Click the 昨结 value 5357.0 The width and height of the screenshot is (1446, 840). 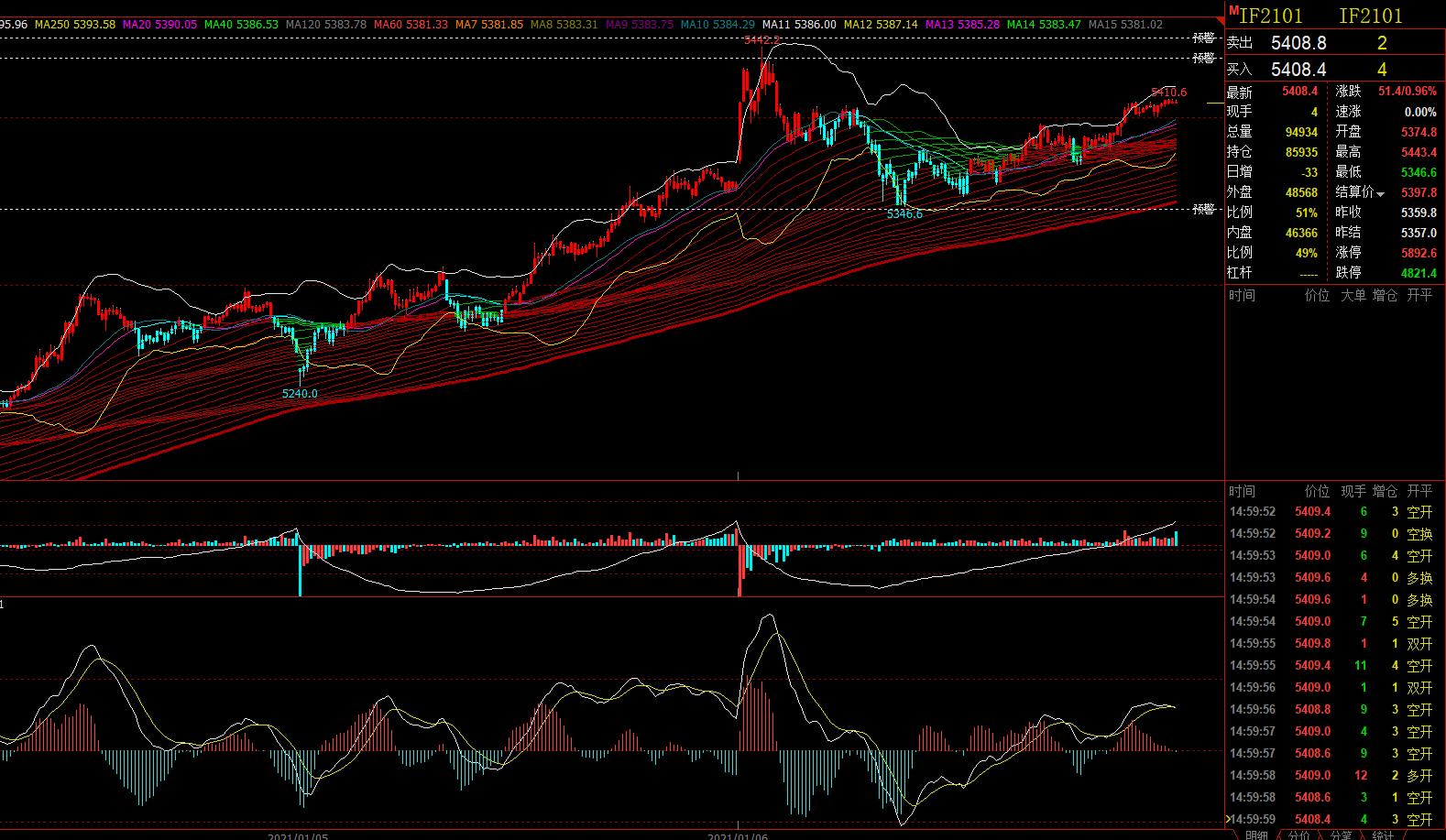pyautogui.click(x=1419, y=233)
